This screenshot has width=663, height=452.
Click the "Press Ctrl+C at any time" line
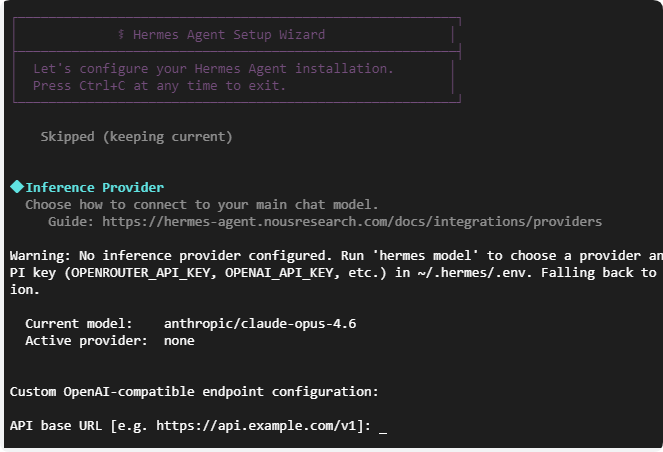pyautogui.click(x=160, y=86)
